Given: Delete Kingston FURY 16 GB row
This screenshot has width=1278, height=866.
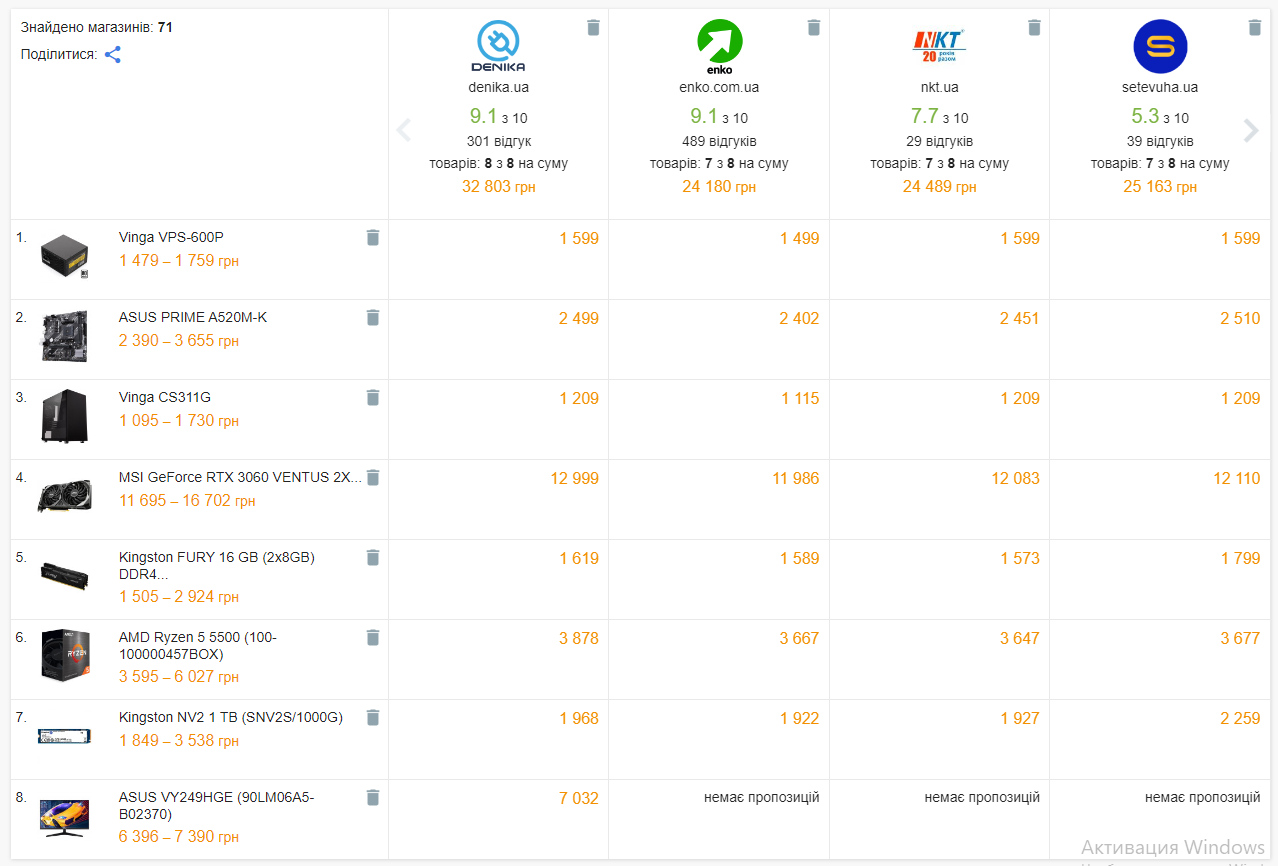Looking at the screenshot, I should (373, 557).
